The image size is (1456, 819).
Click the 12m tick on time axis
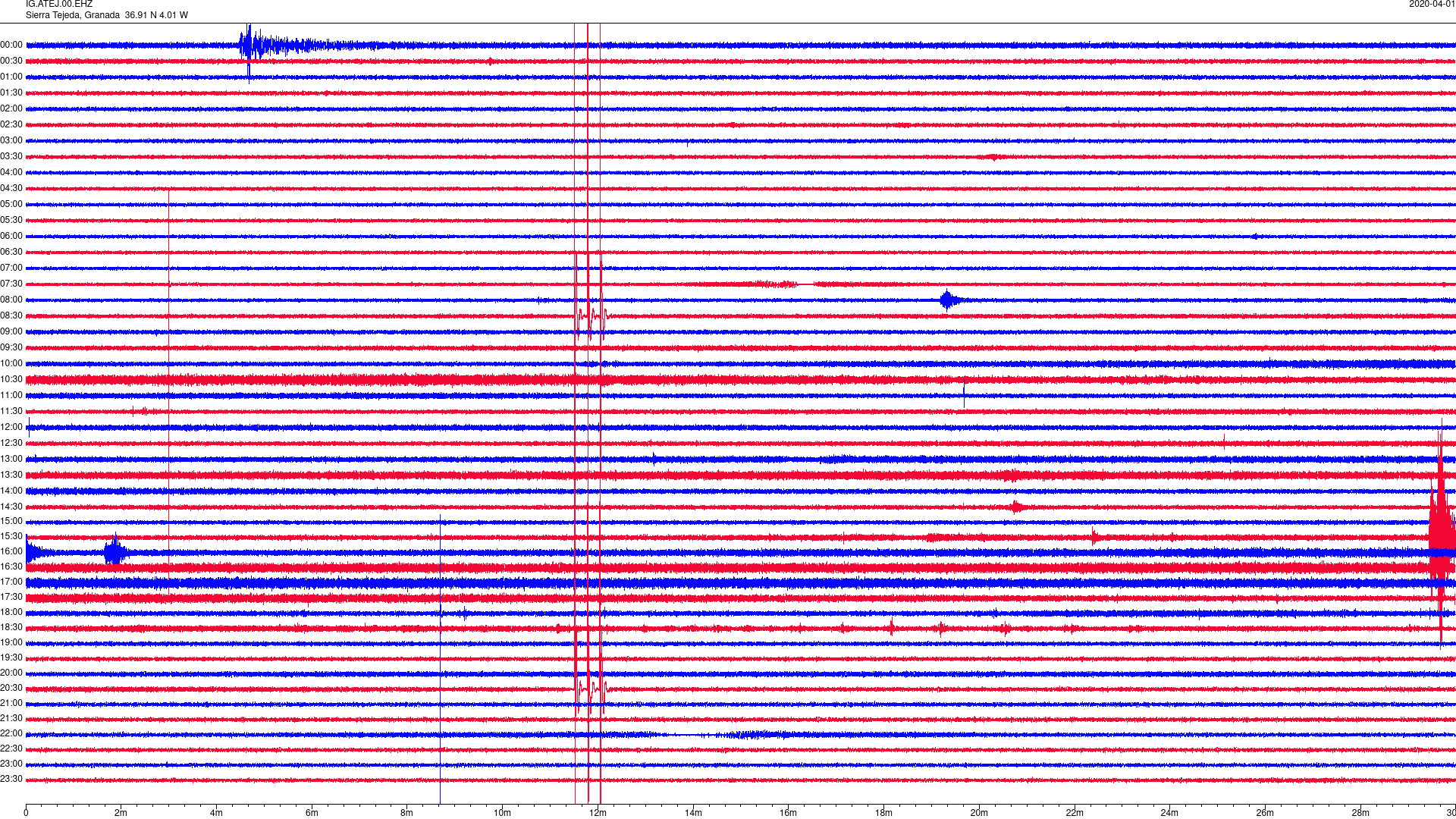598,813
